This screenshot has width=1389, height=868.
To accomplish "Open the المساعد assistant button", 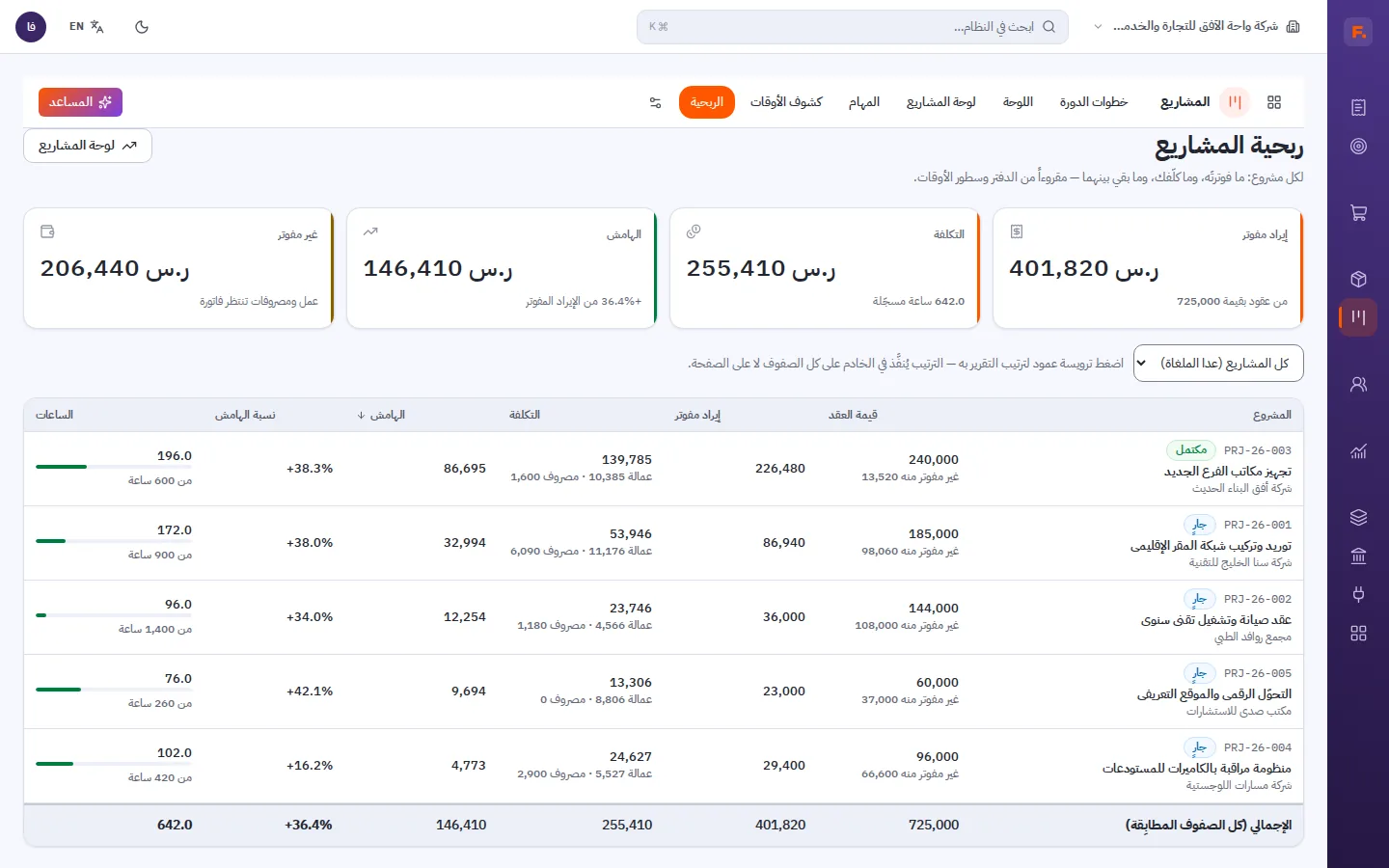I will tap(80, 102).
